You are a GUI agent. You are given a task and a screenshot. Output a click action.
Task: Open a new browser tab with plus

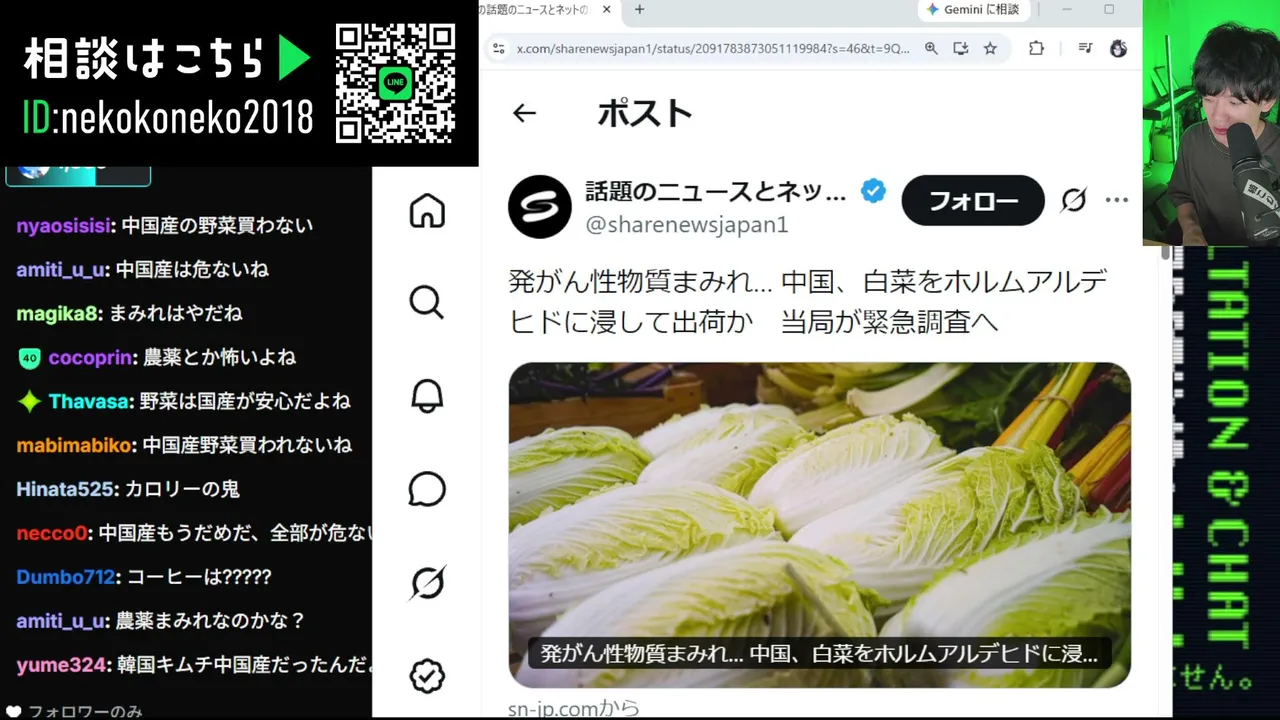[x=639, y=10]
